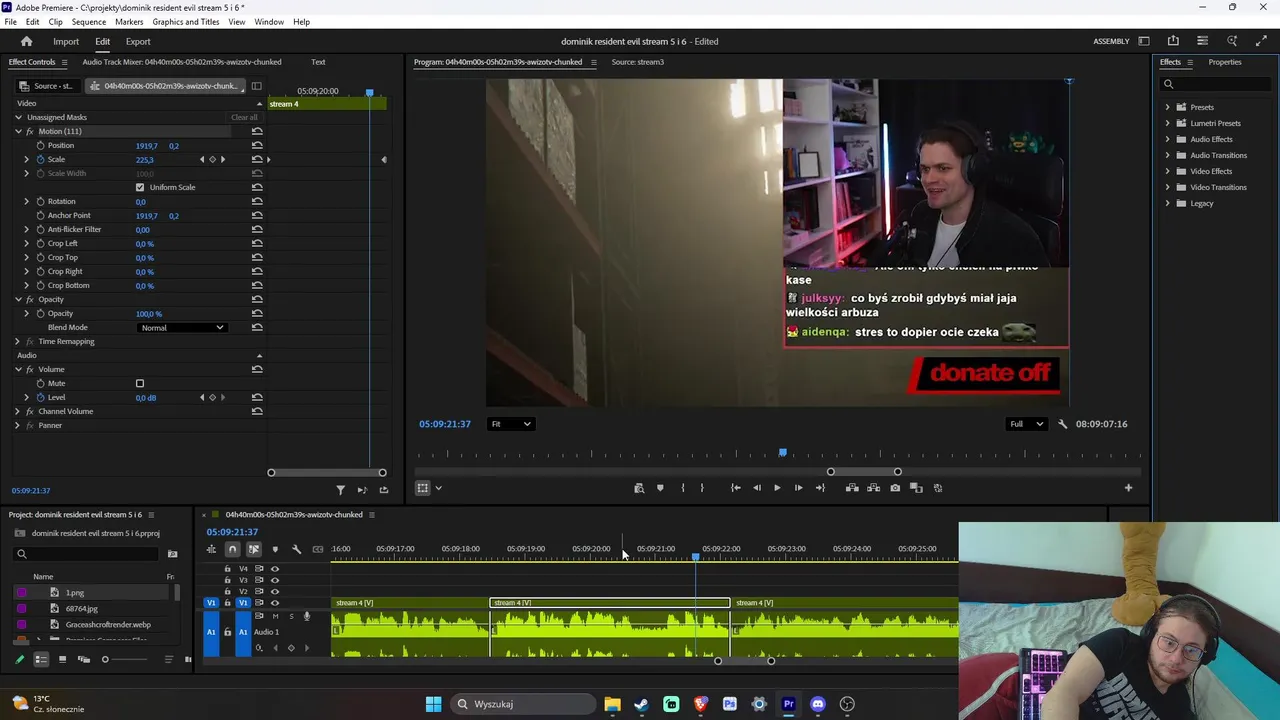Viewport: 1280px width, 720px height.
Task: Reset the Rotation parameter
Action: click(257, 202)
